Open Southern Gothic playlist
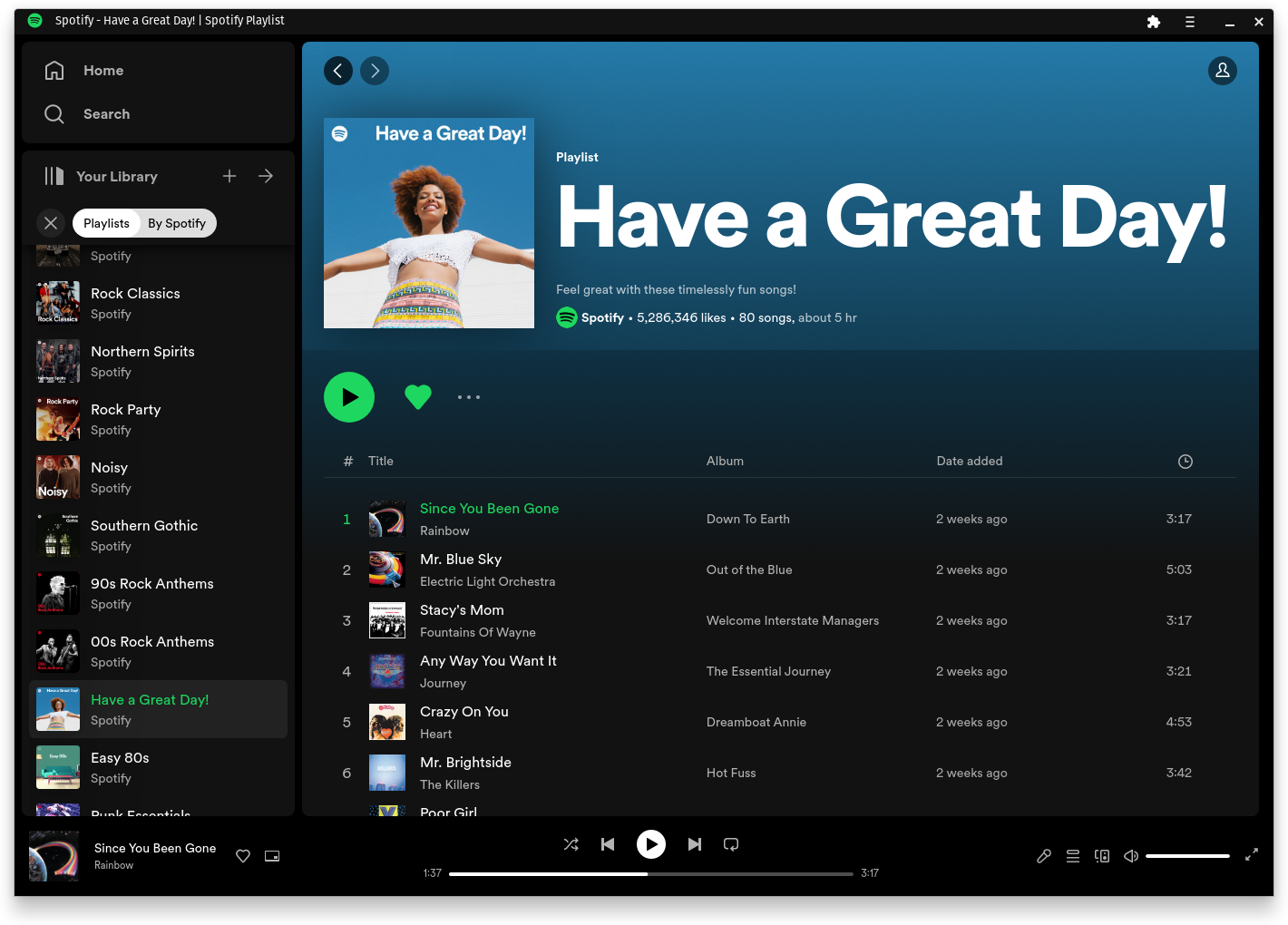Image resolution: width=1288 pixels, height=925 pixels. pyautogui.click(x=159, y=535)
